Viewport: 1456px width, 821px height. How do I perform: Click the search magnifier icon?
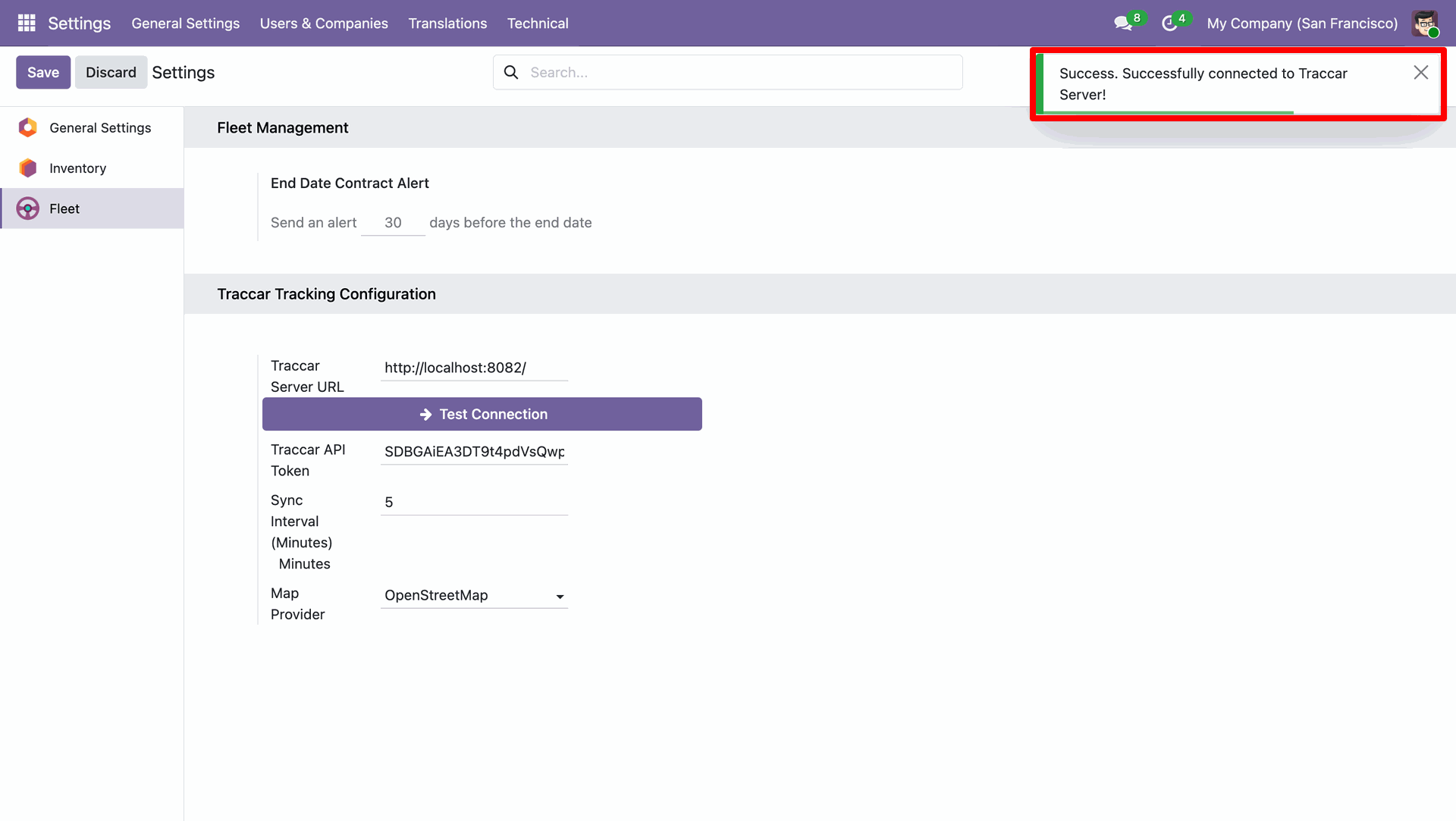coord(511,72)
